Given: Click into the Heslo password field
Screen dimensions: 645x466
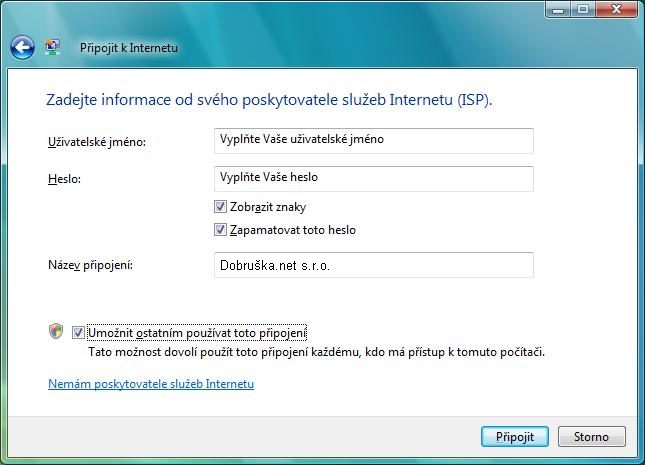Looking at the screenshot, I should 374,178.
